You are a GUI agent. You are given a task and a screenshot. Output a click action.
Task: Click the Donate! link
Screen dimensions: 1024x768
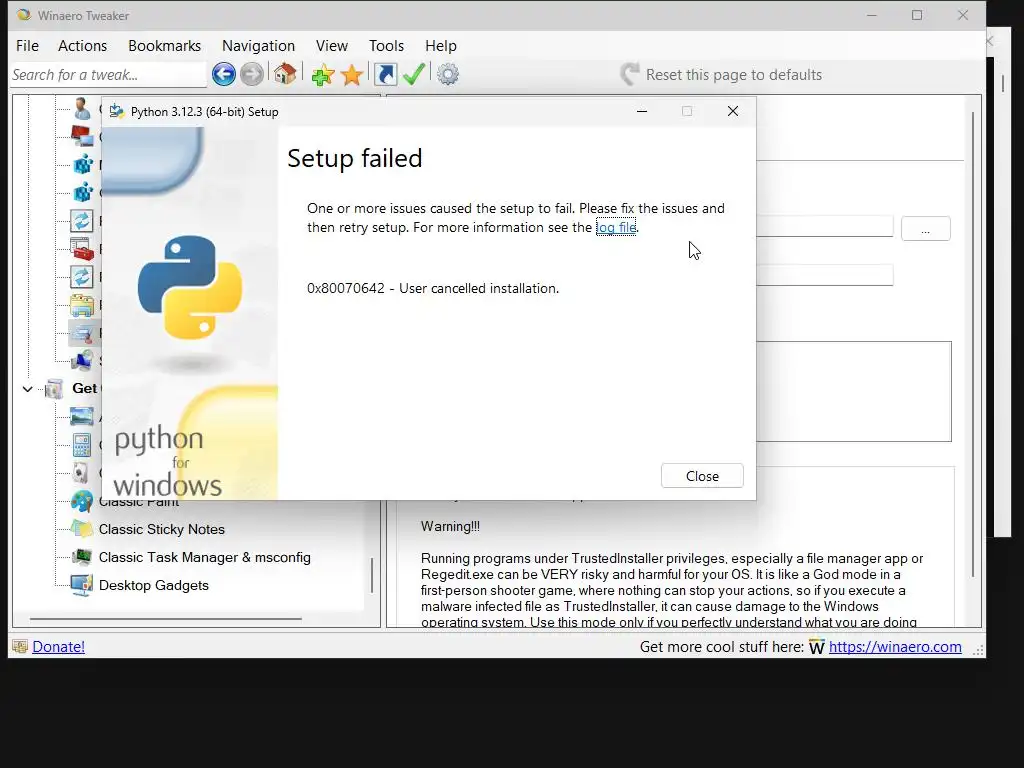58,647
